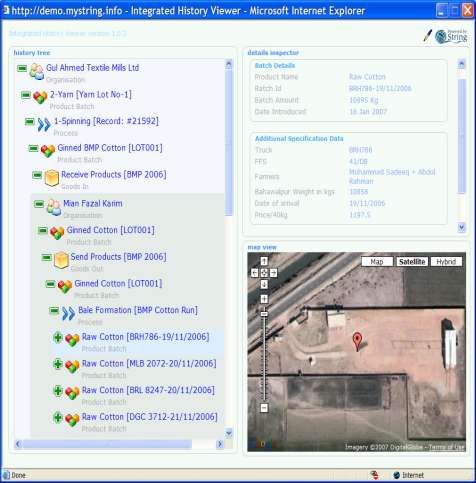The height and width of the screenshot is (483, 476).
Task: Click the Internet zone globe icon
Action: (x=397, y=475)
